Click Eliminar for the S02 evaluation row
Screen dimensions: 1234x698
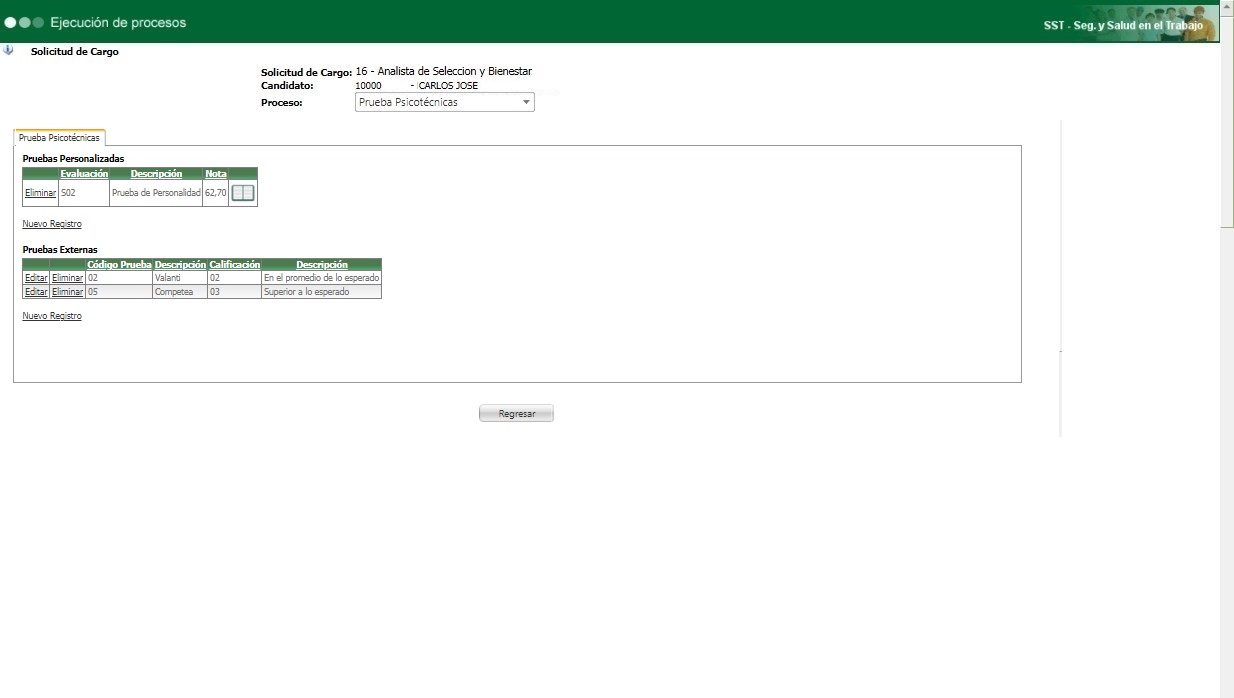(40, 193)
